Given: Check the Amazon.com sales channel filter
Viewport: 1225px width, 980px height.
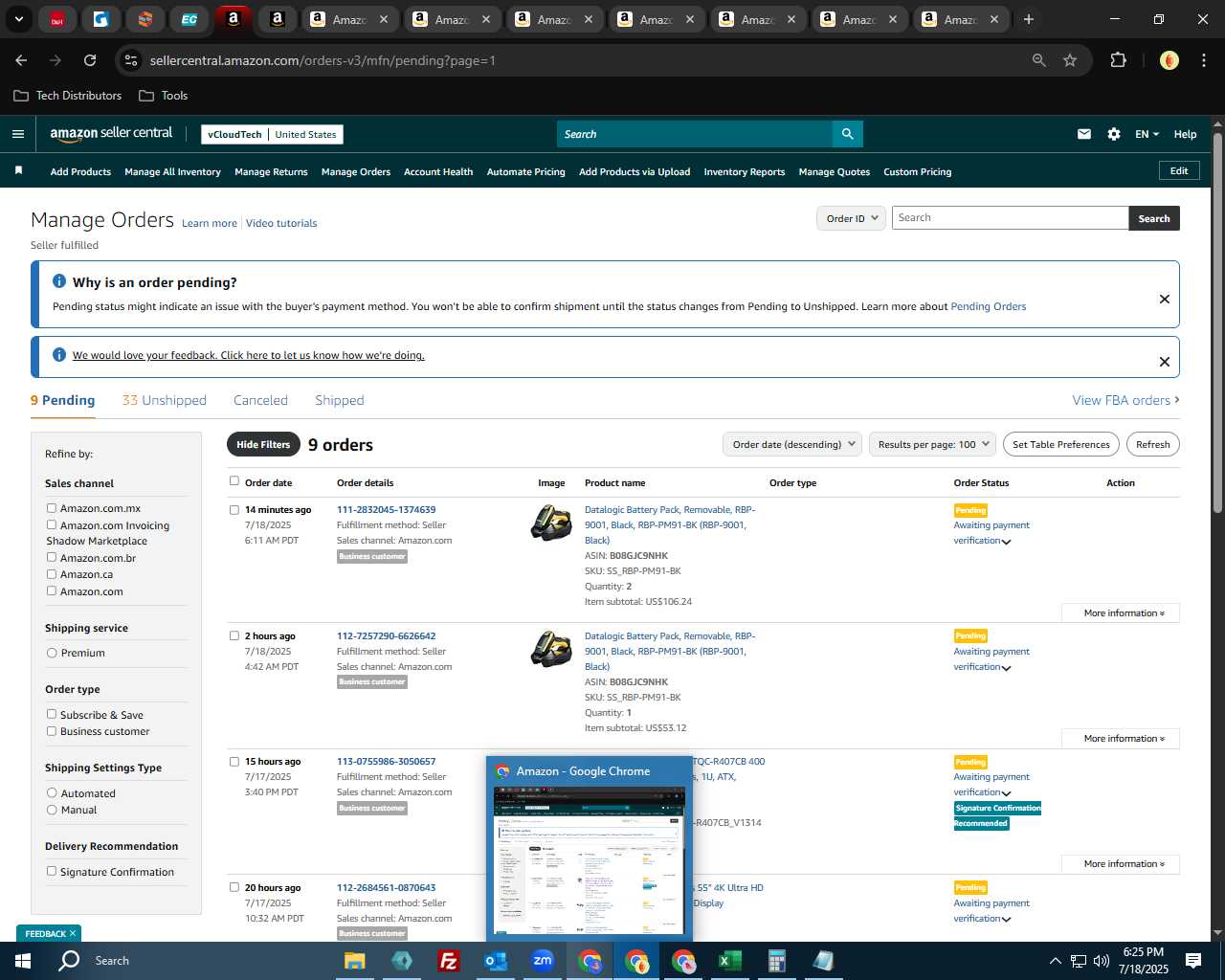Looking at the screenshot, I should [52, 590].
